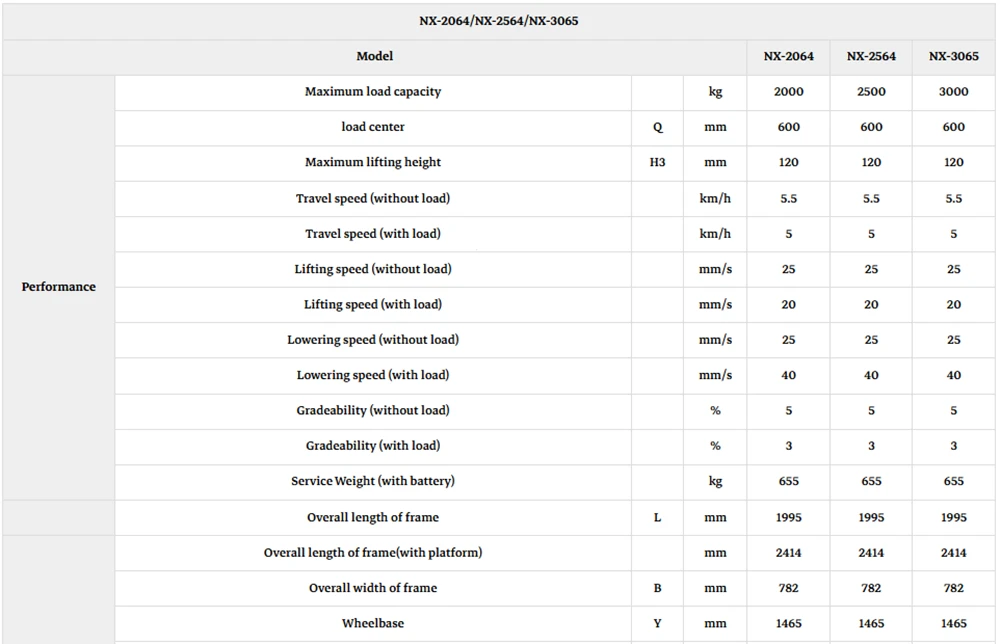
Task: Click the Wheelbase row label
Action: 373,624
